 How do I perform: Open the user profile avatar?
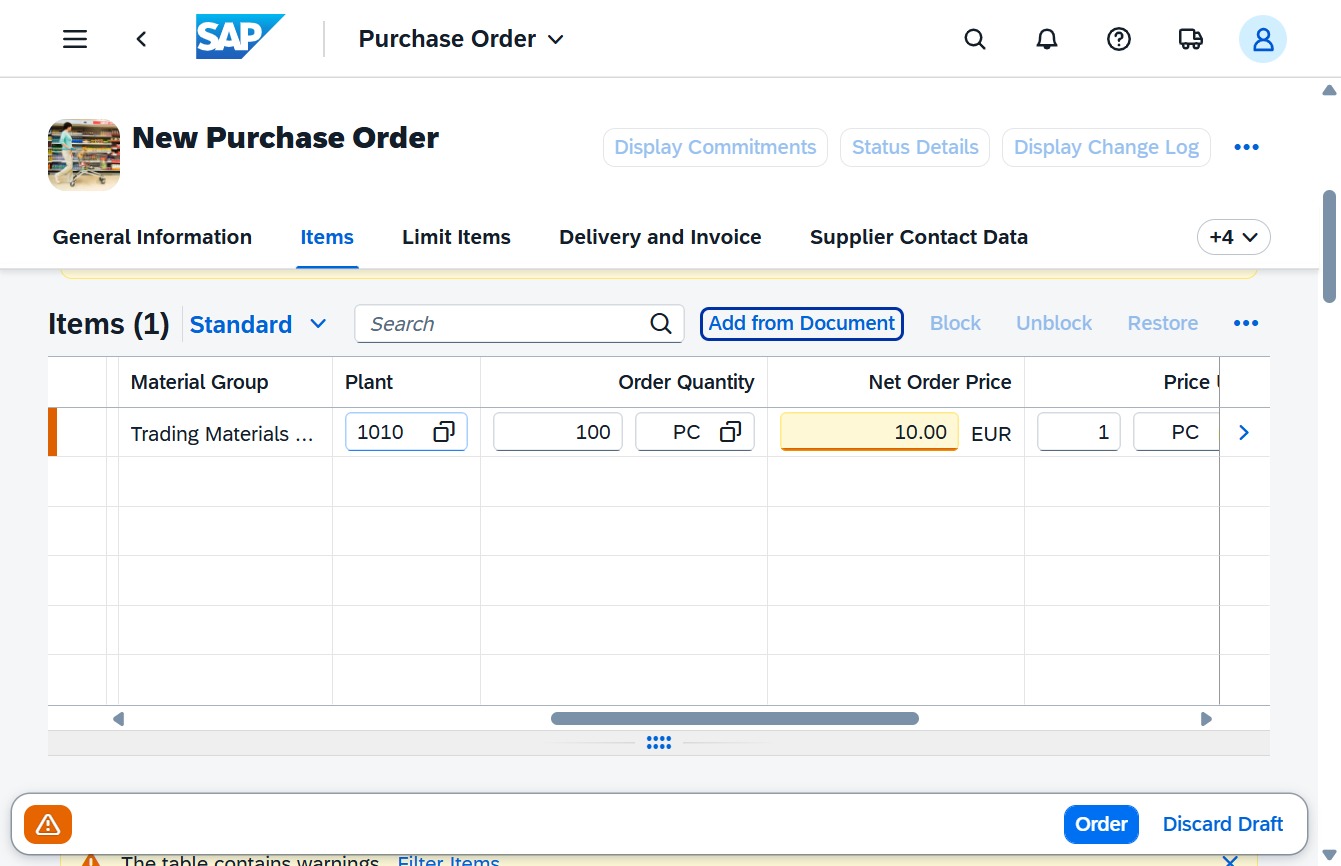1263,39
